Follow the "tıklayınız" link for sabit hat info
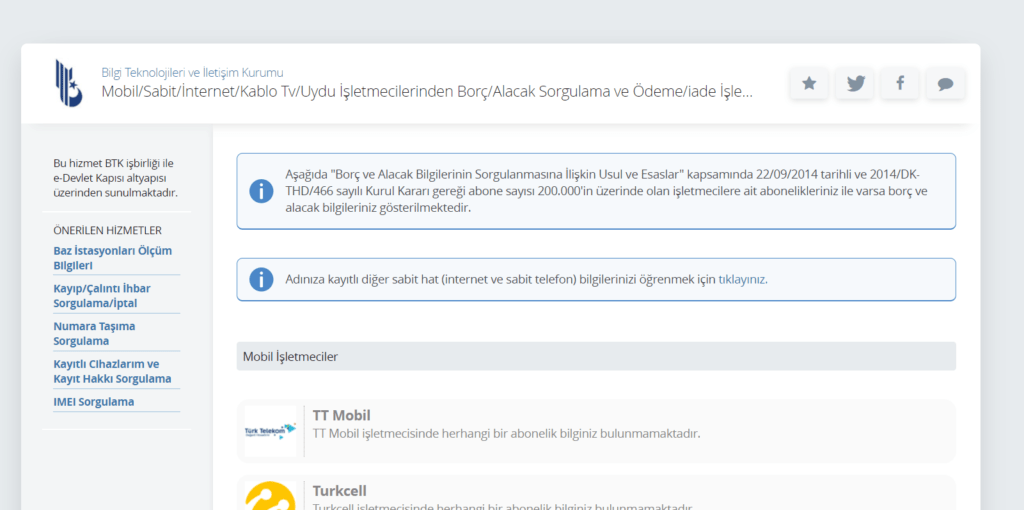The width and height of the screenshot is (1024, 510). [x=742, y=280]
